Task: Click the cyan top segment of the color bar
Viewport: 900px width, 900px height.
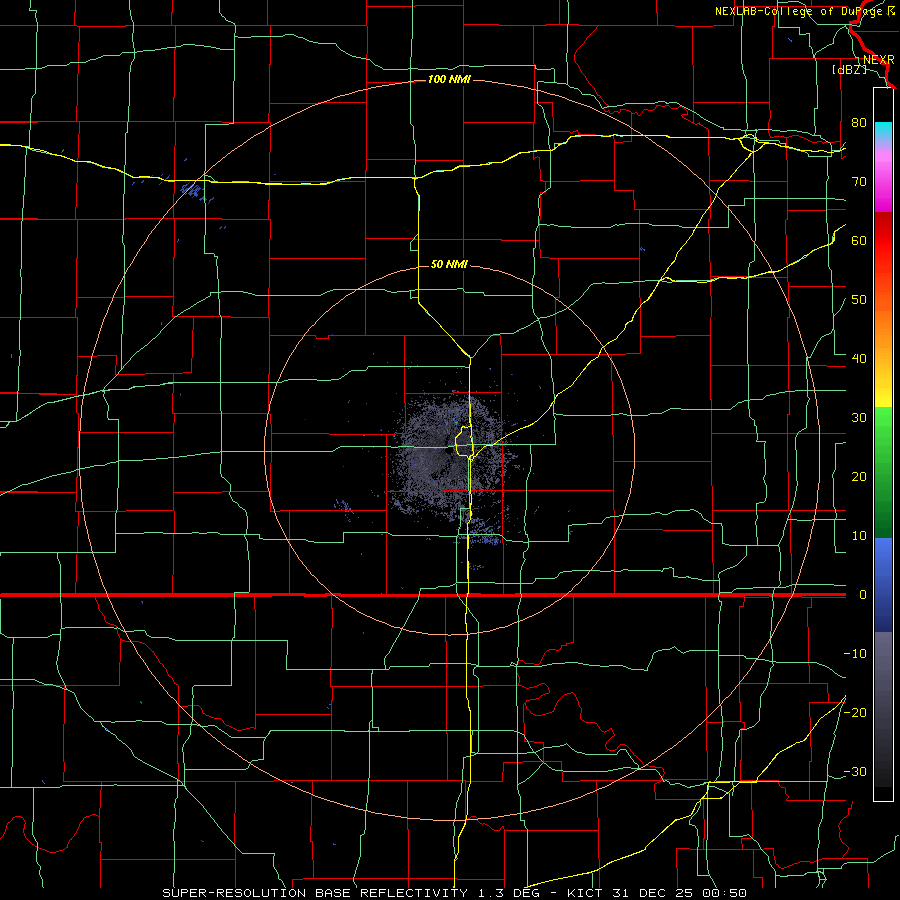Action: (x=883, y=132)
